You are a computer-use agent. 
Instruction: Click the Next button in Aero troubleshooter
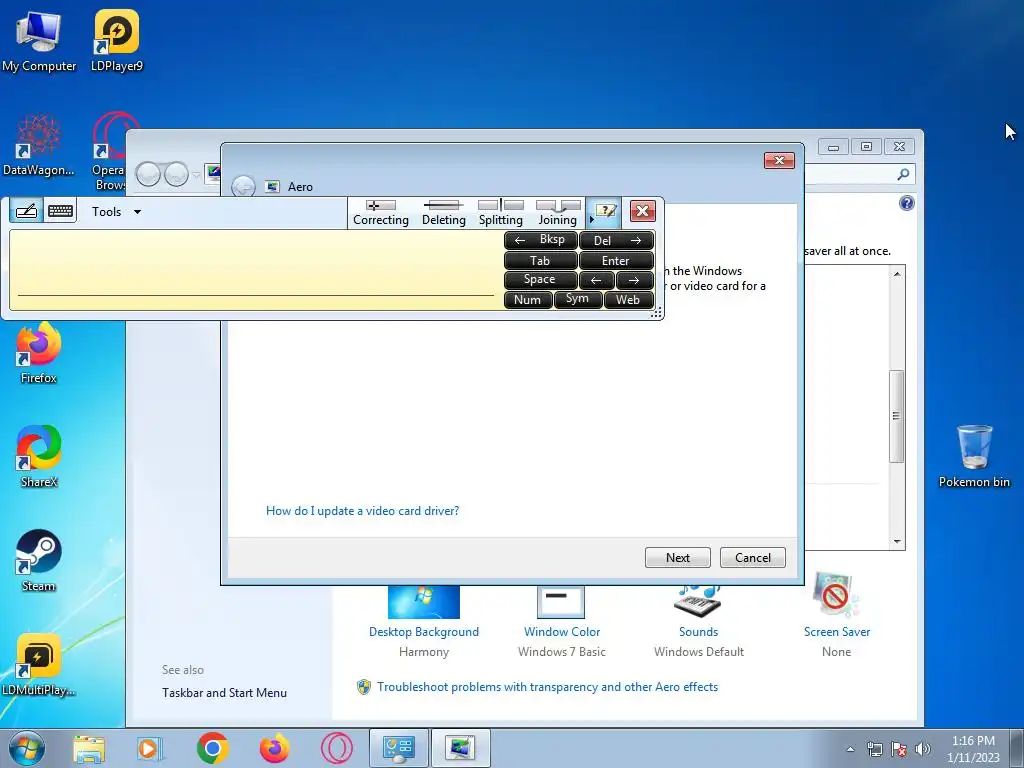pos(678,558)
